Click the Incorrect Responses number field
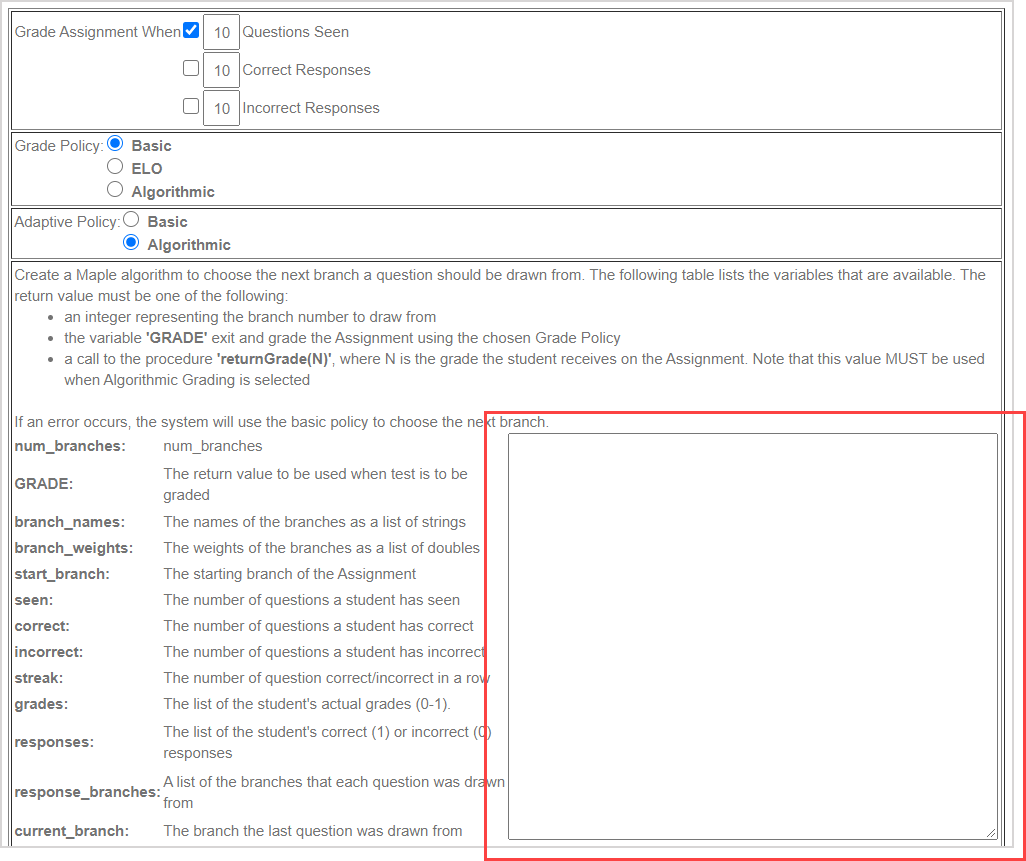Viewport: 1026px width, 861px height. point(221,108)
